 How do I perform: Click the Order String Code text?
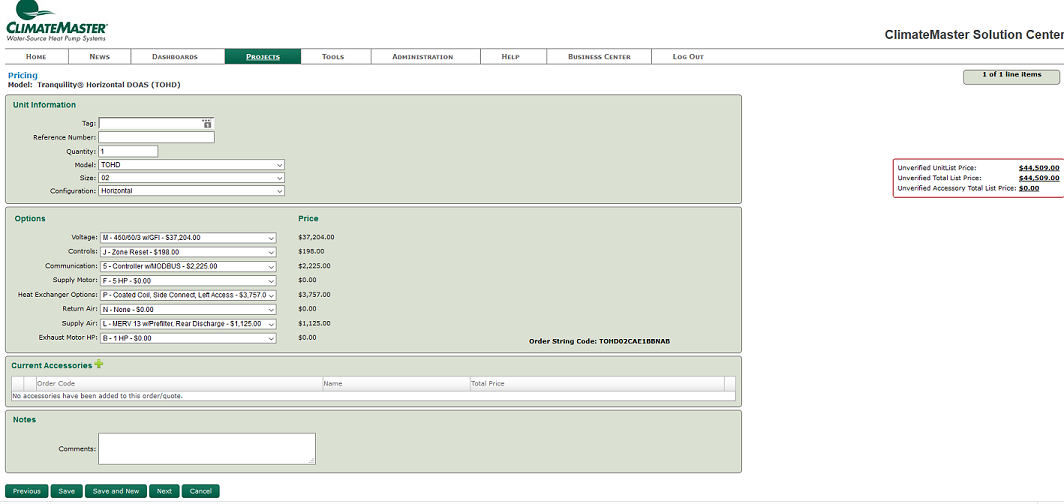point(599,341)
